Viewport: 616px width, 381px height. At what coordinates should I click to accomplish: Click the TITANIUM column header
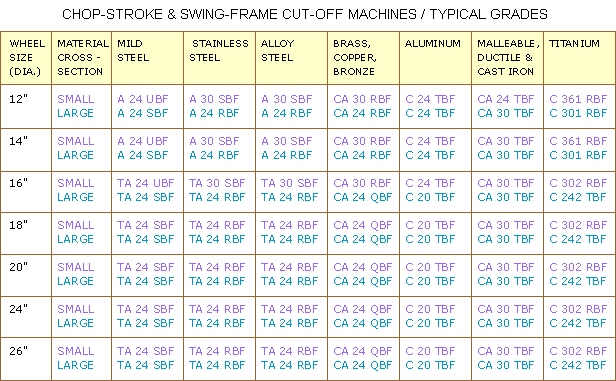tap(579, 58)
